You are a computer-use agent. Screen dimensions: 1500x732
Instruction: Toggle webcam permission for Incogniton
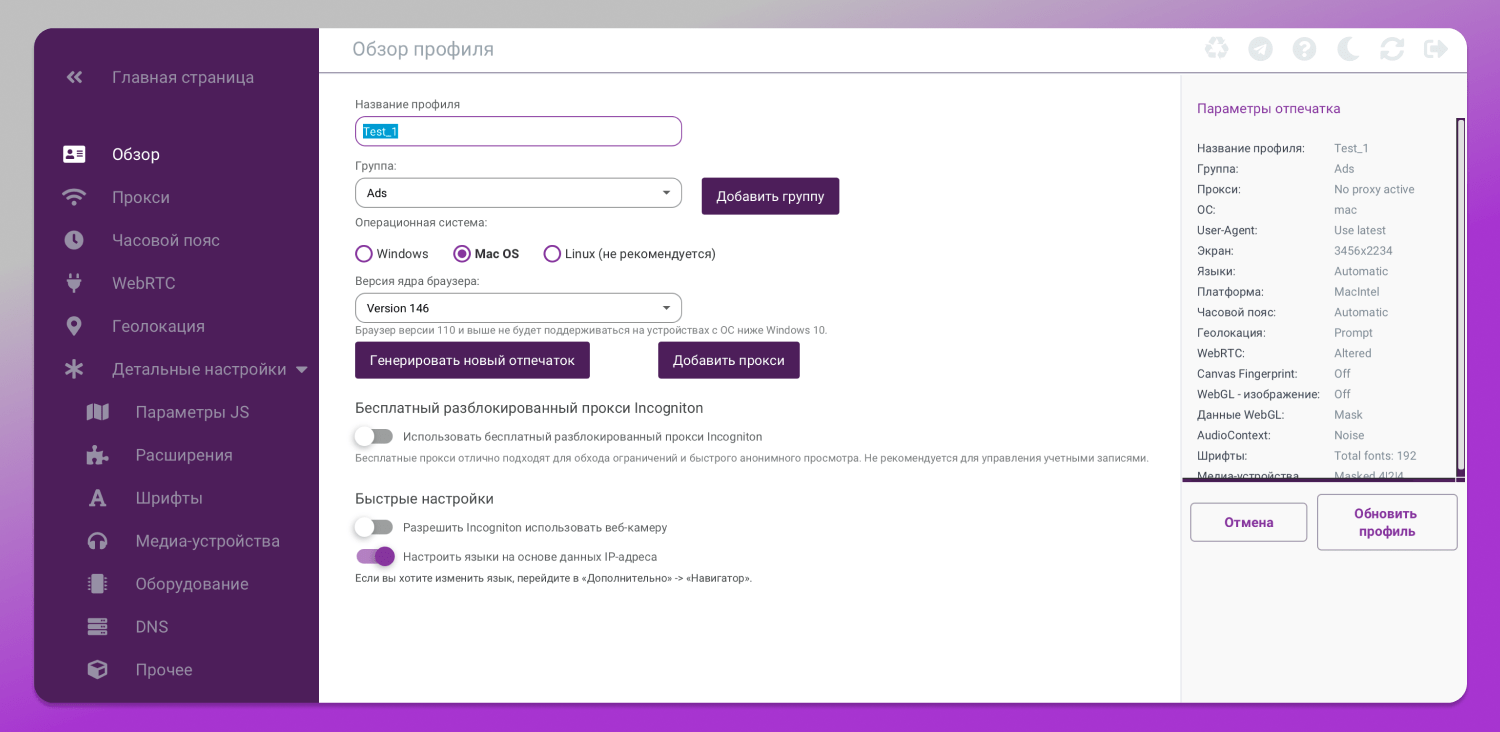click(374, 527)
